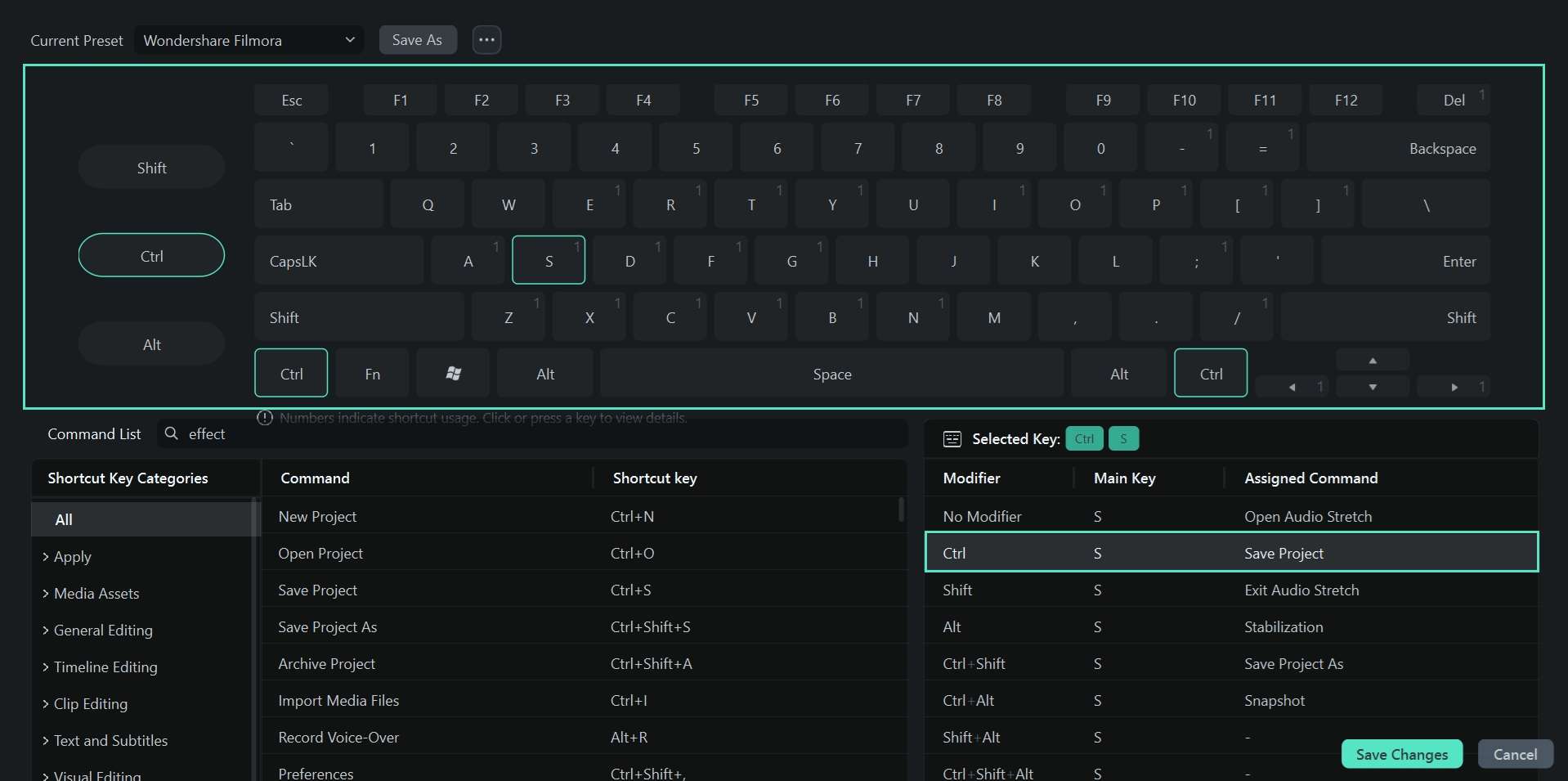Click the list icon next to Selected Key

click(952, 439)
